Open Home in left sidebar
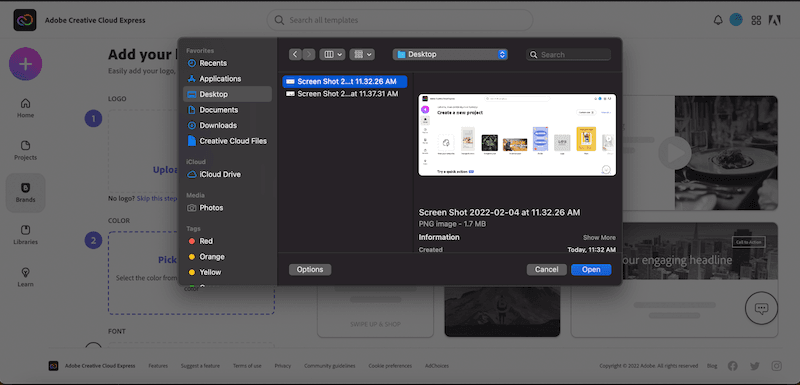The width and height of the screenshot is (800, 385). pyautogui.click(x=26, y=108)
